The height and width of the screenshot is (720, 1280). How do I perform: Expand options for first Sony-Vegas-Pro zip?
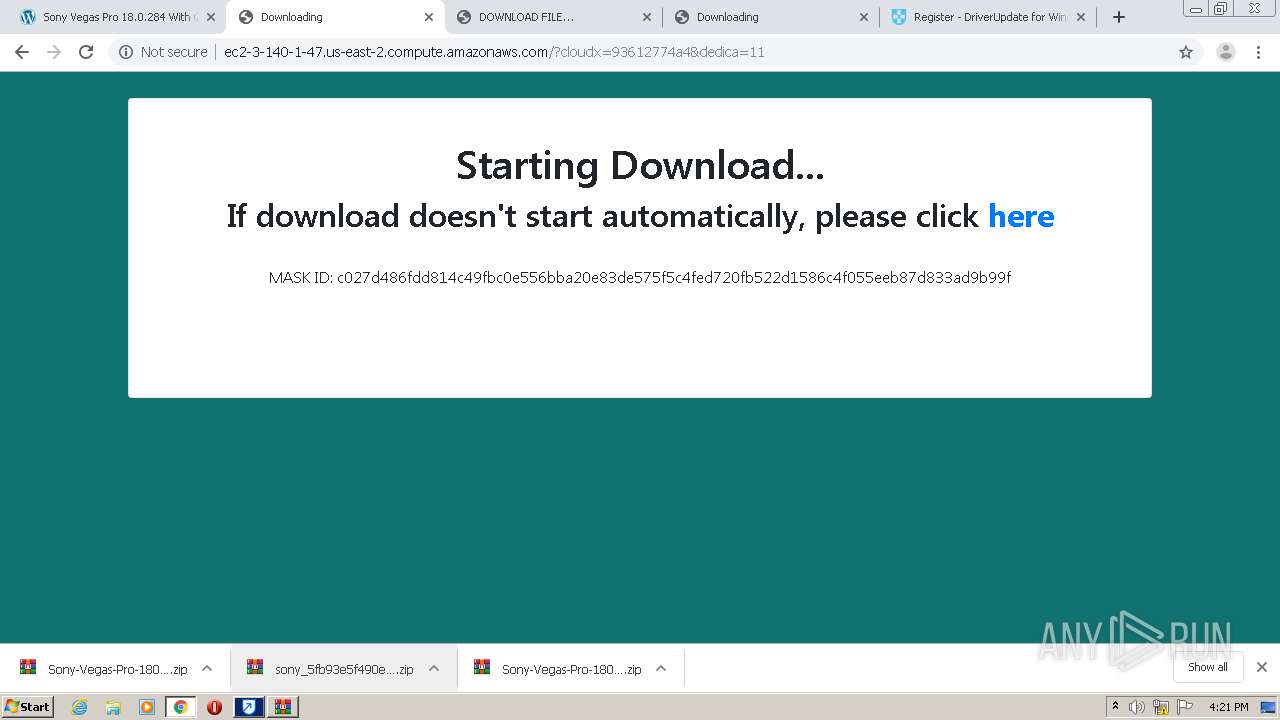point(207,668)
